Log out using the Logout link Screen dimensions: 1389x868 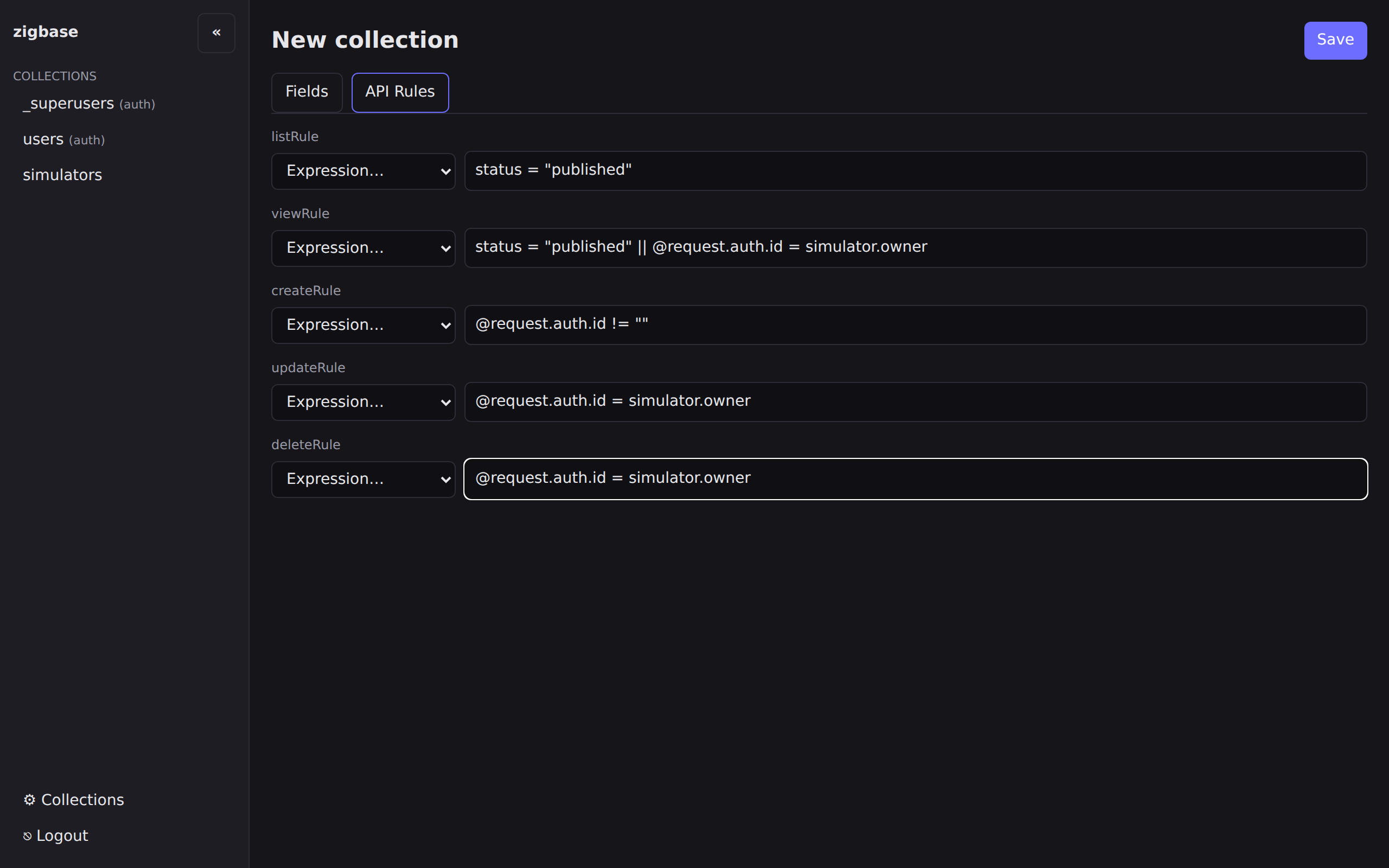[56, 836]
